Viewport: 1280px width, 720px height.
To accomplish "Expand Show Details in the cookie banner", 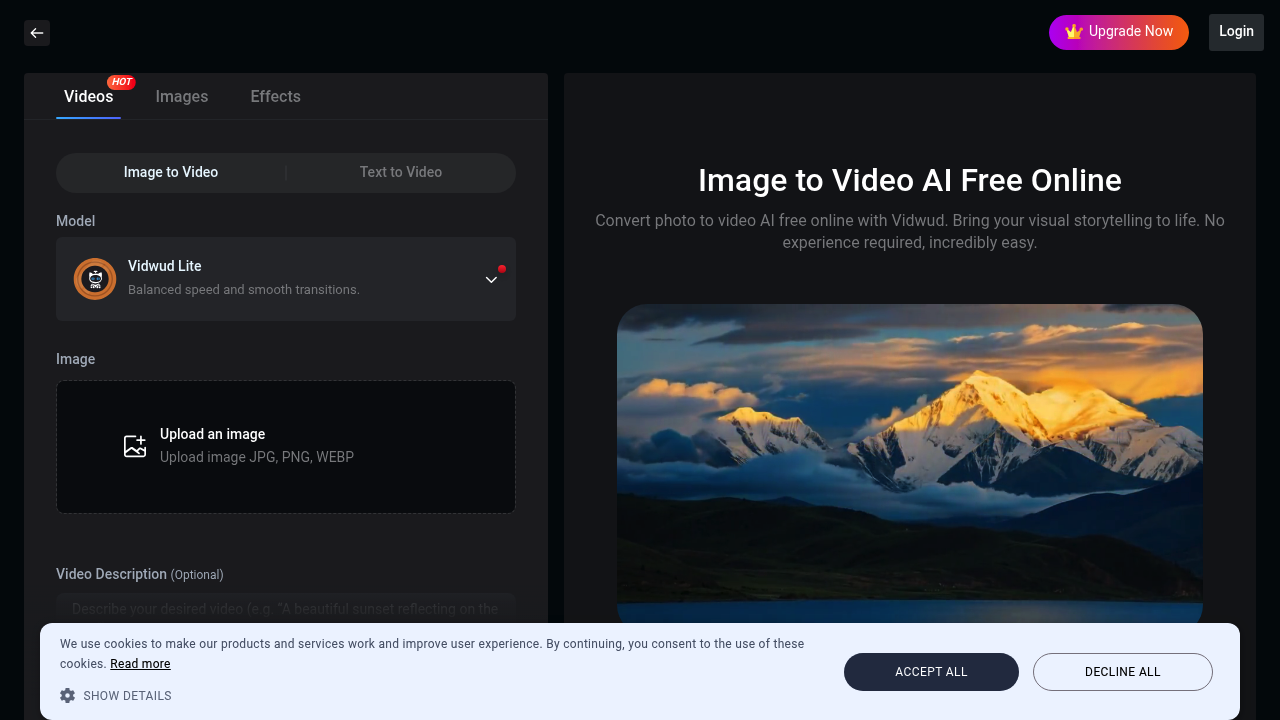I will 127,695.
